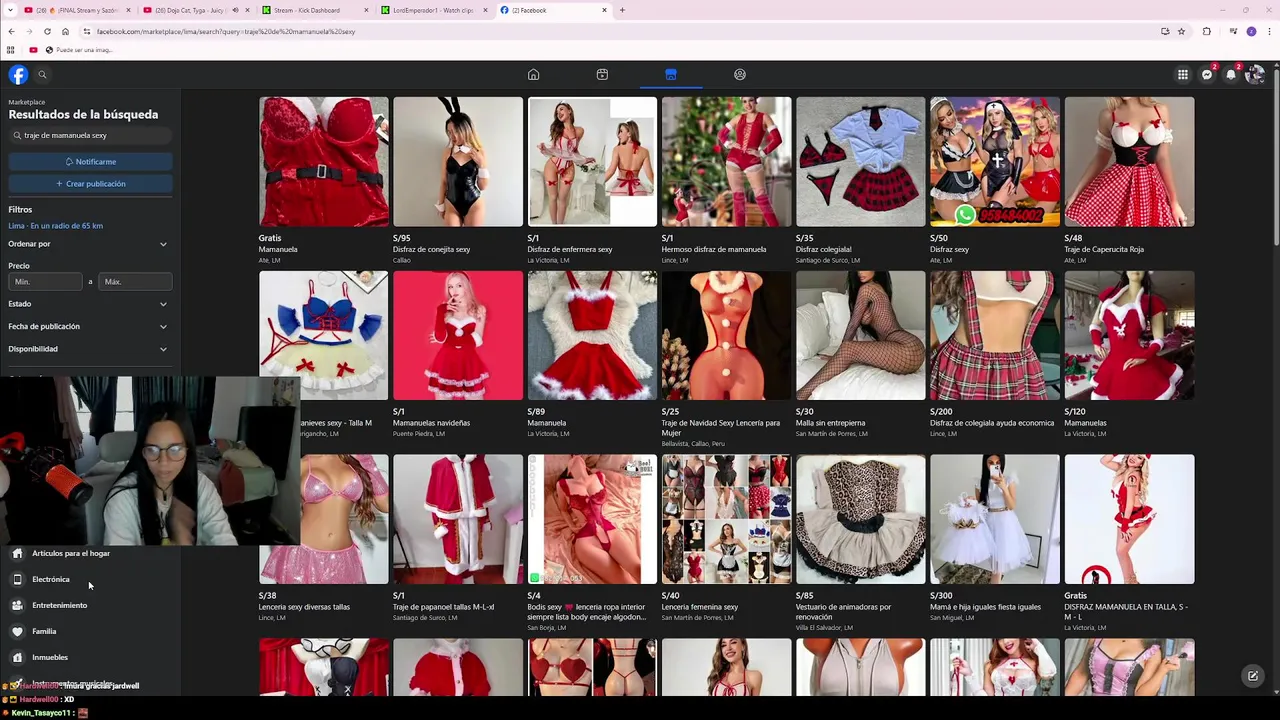Click the floating compose message icon

coord(1252,676)
